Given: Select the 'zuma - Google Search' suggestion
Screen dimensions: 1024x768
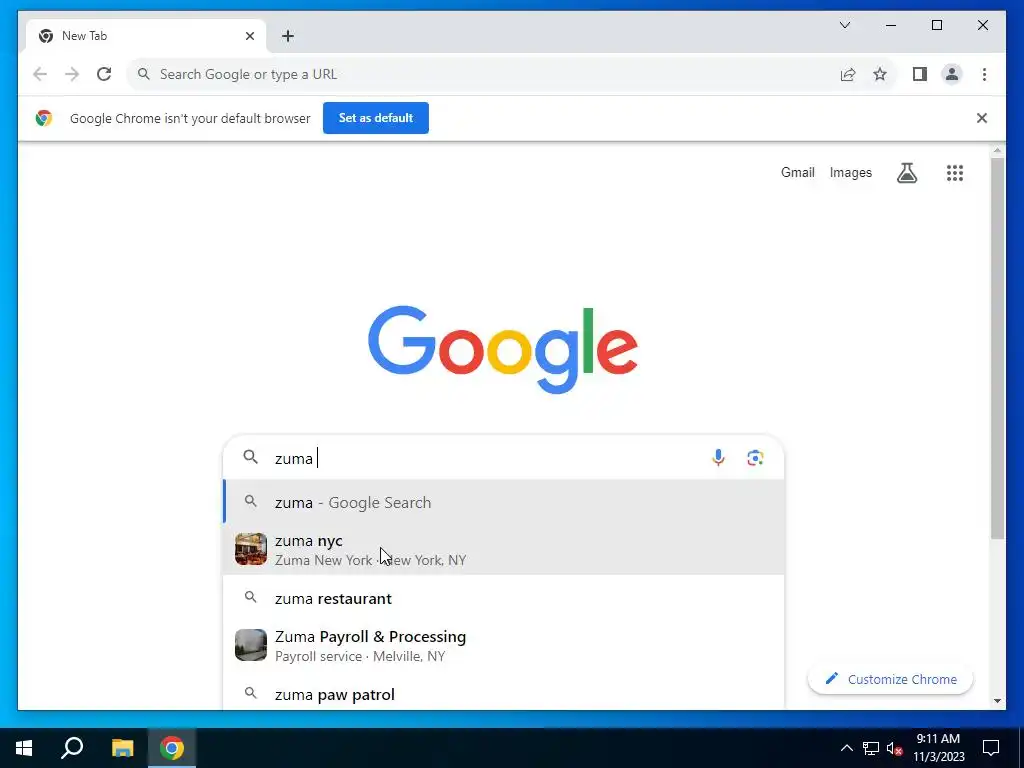Looking at the screenshot, I should (x=504, y=502).
